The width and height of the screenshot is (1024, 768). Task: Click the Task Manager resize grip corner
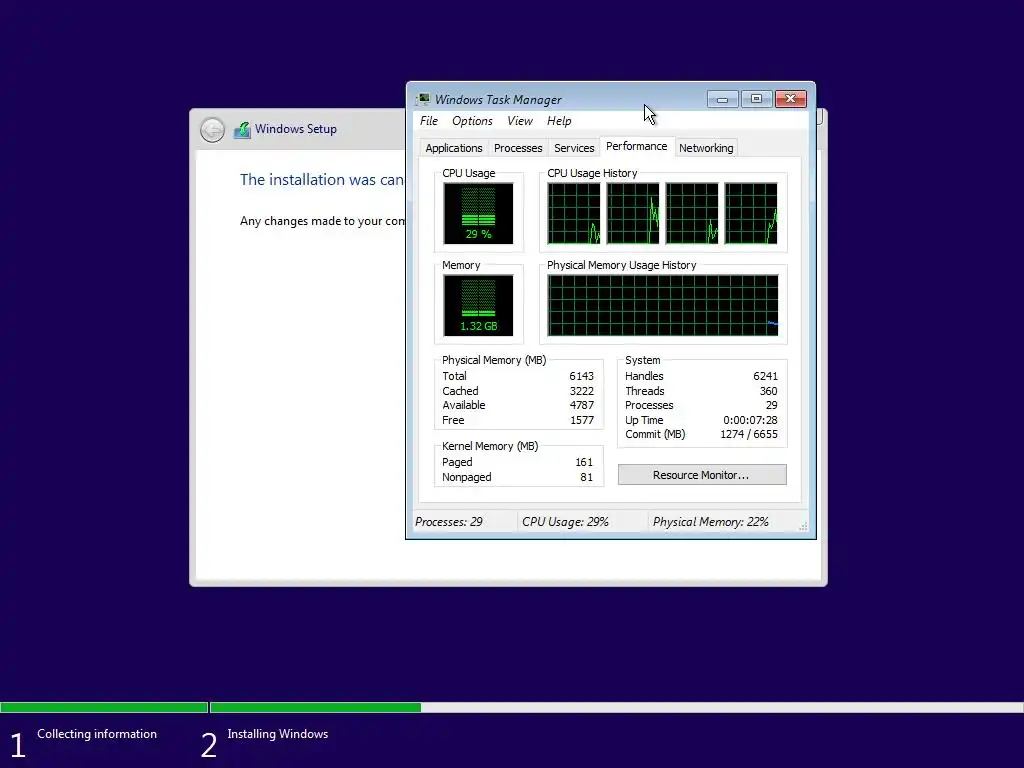pyautogui.click(x=803, y=526)
